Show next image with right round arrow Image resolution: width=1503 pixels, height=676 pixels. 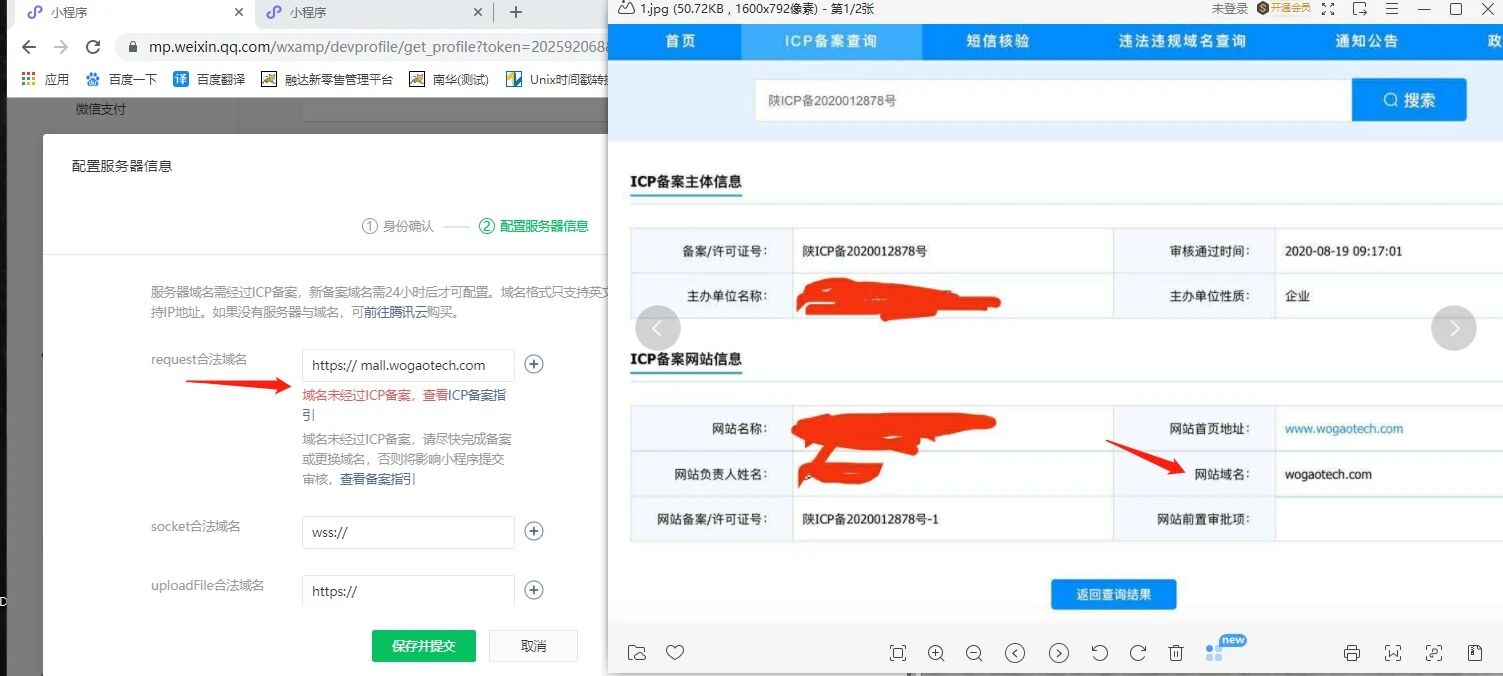click(1454, 328)
